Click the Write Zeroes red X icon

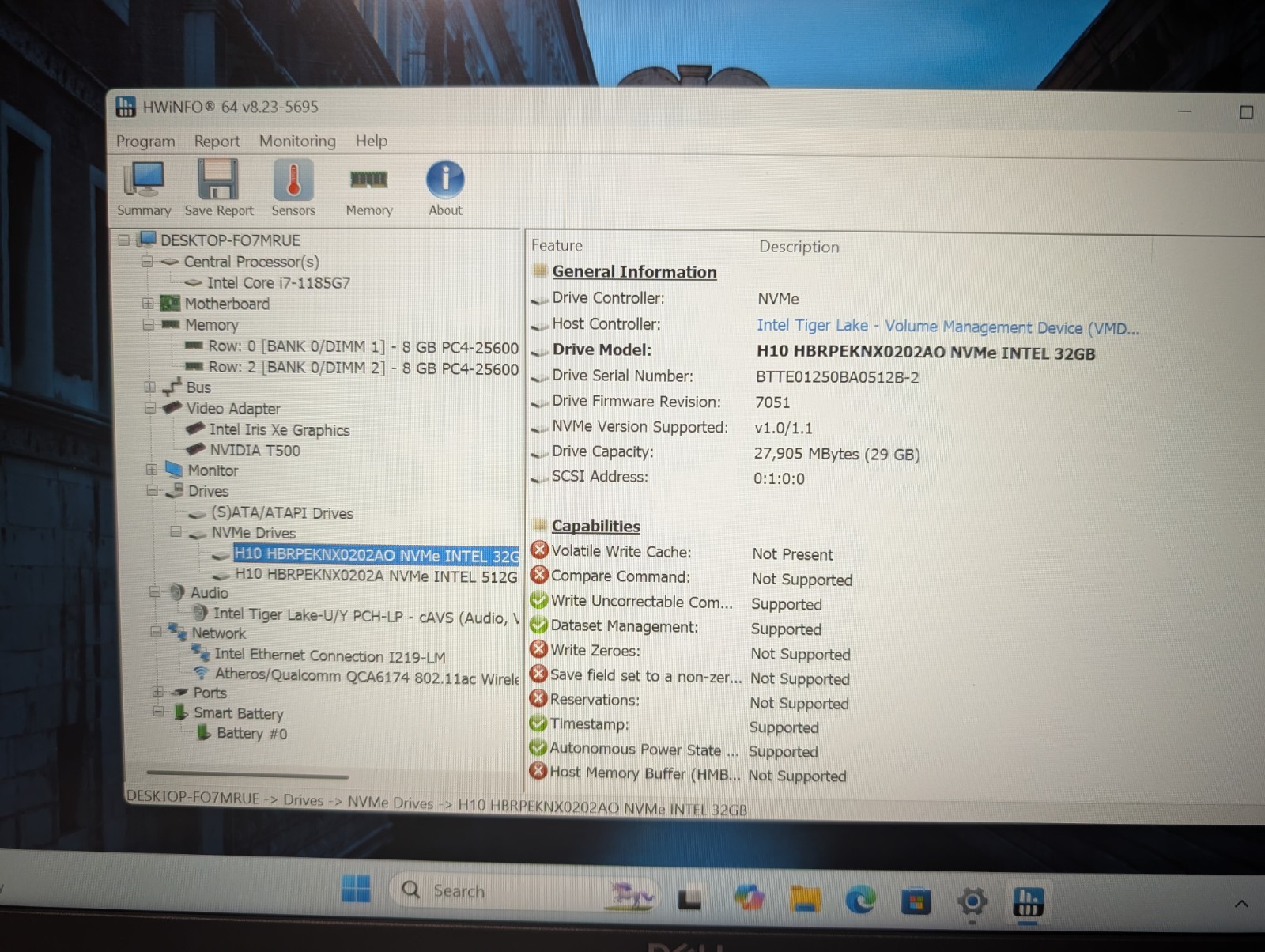(x=538, y=649)
